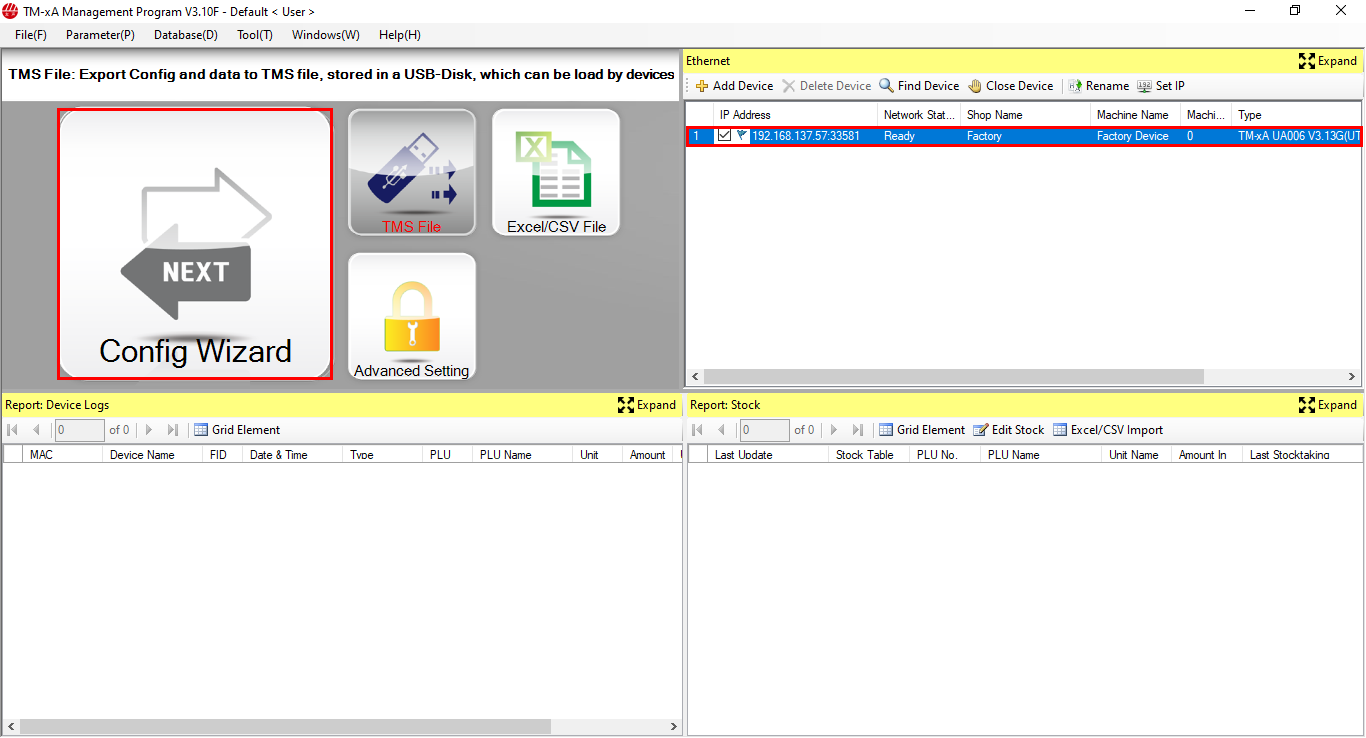The height and width of the screenshot is (738, 1366).
Task: Click the Shop Name column header
Action: coord(1025,115)
